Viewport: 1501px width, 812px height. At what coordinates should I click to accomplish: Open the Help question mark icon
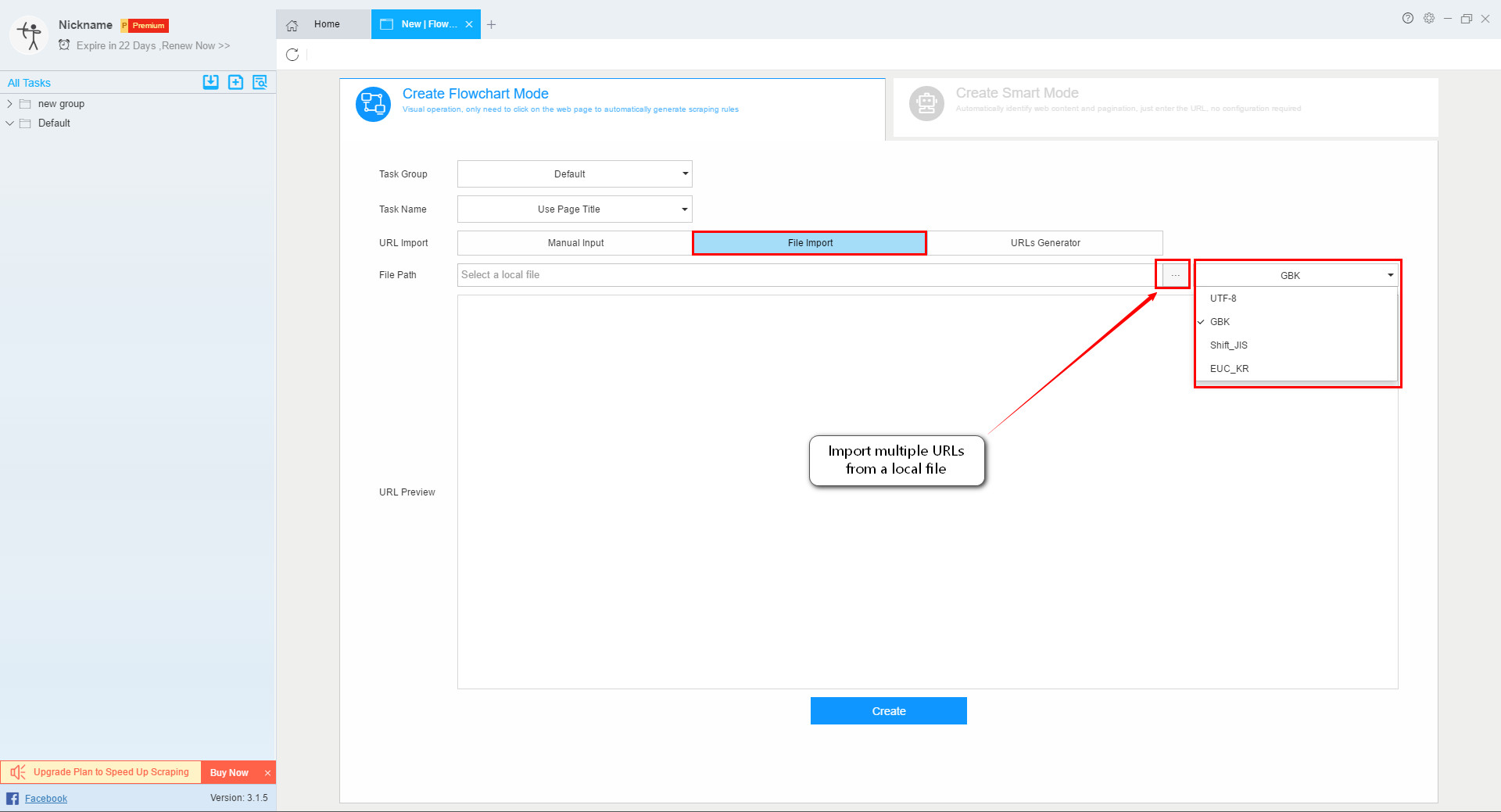(x=1408, y=18)
